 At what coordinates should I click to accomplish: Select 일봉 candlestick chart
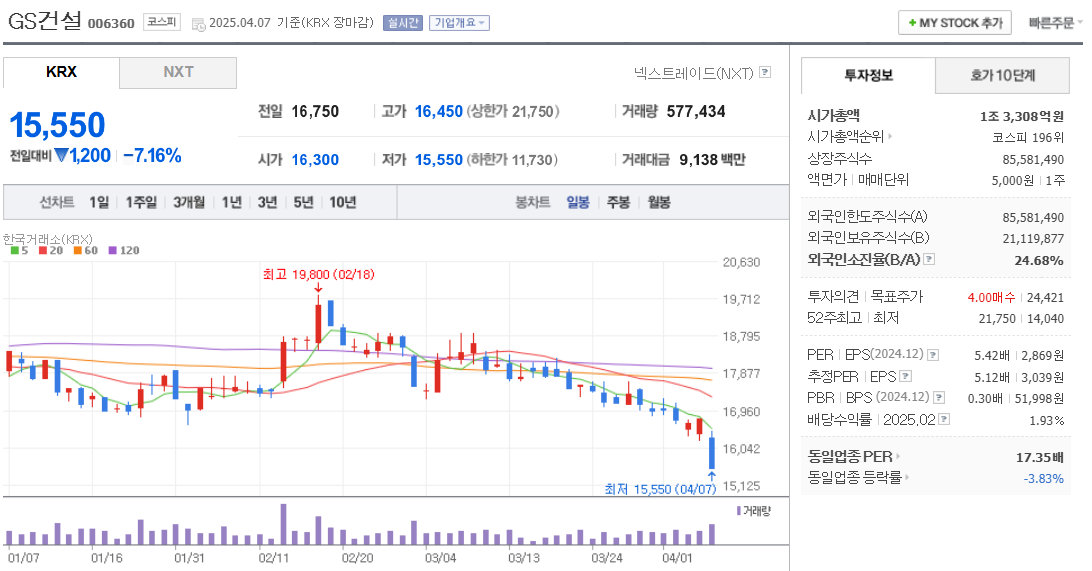(x=577, y=203)
